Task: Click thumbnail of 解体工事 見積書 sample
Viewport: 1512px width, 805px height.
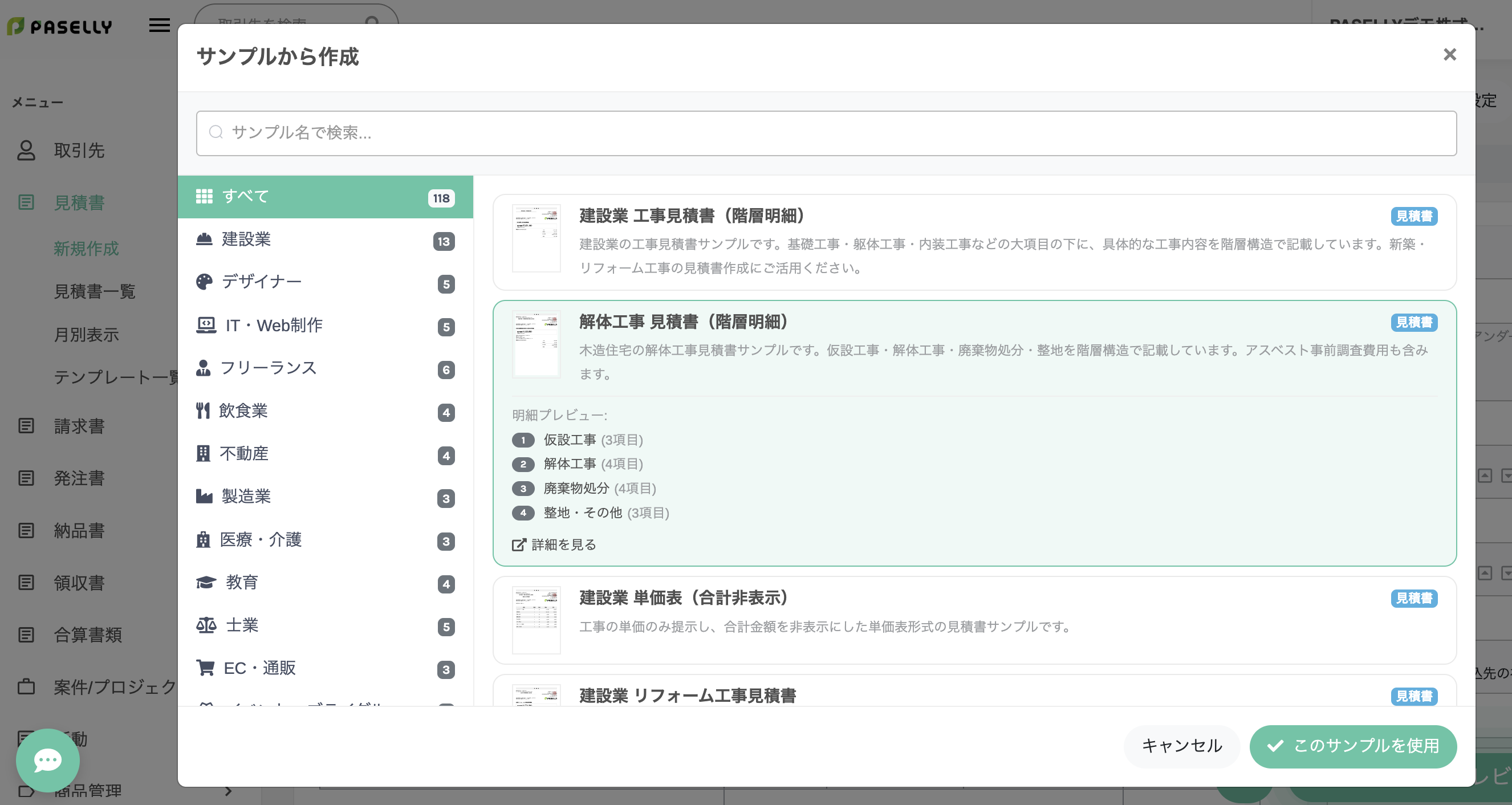Action: pyautogui.click(x=536, y=344)
